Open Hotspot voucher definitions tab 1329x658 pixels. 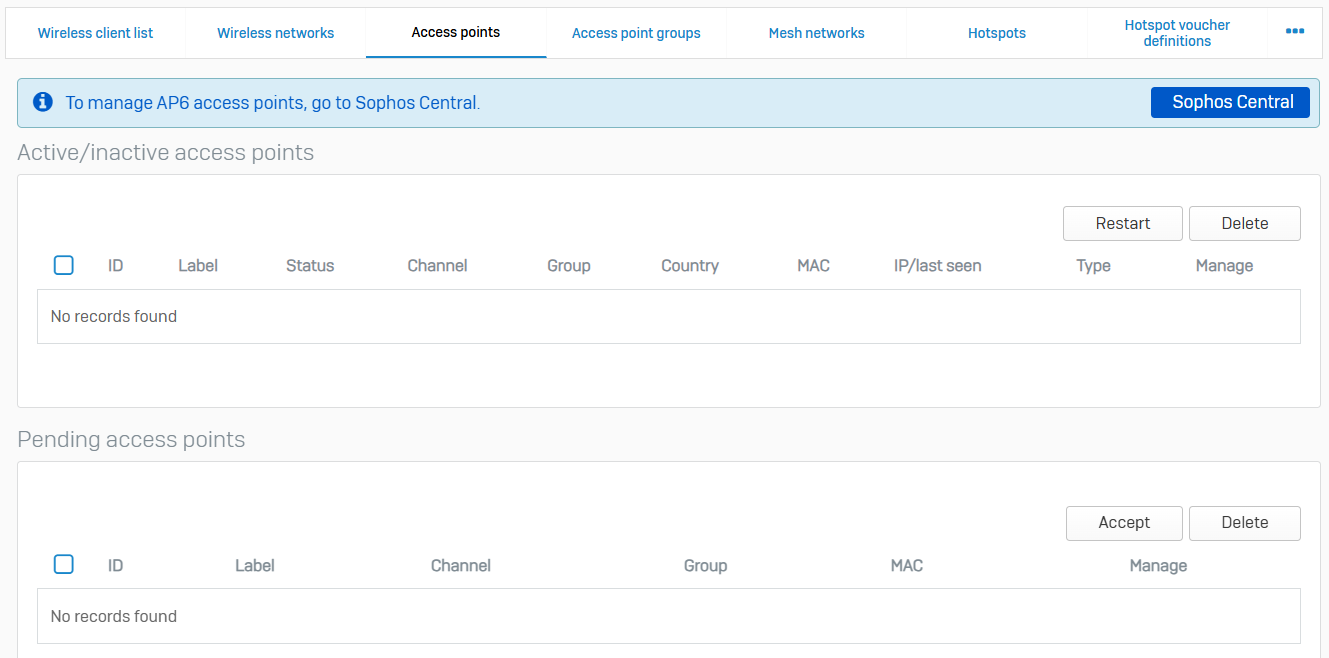click(1177, 33)
